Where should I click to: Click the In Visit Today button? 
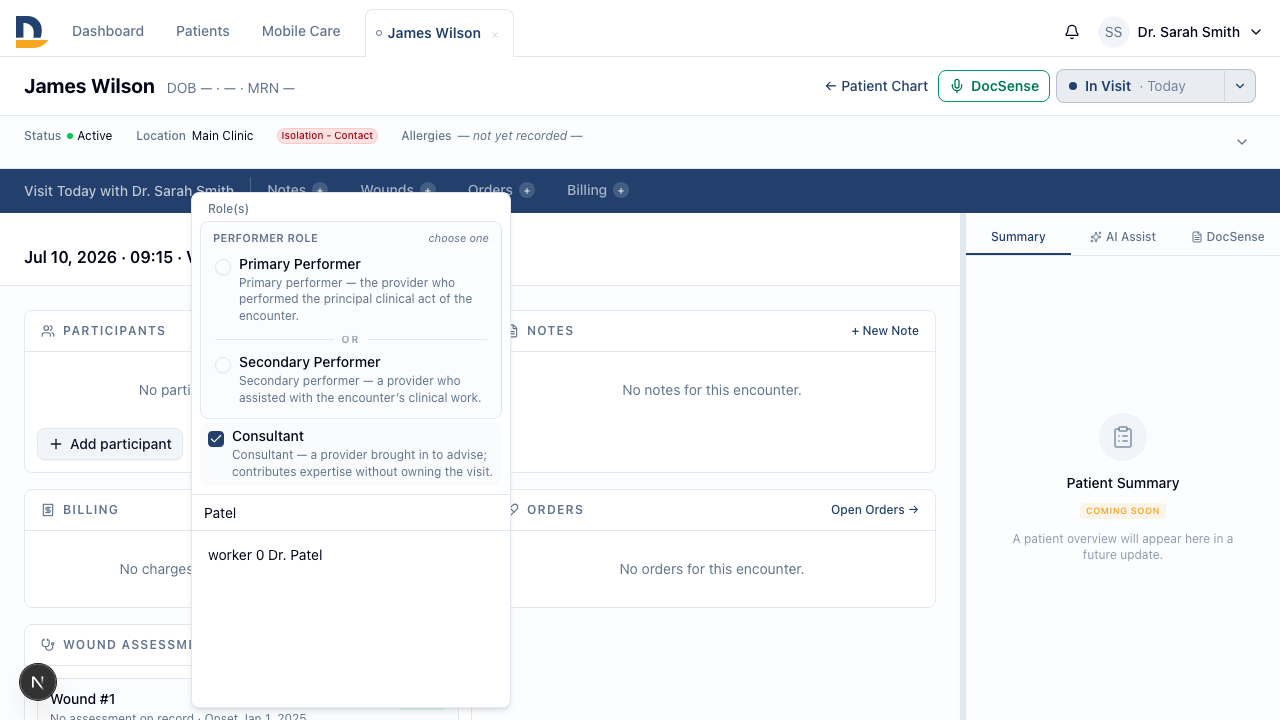tap(1140, 86)
